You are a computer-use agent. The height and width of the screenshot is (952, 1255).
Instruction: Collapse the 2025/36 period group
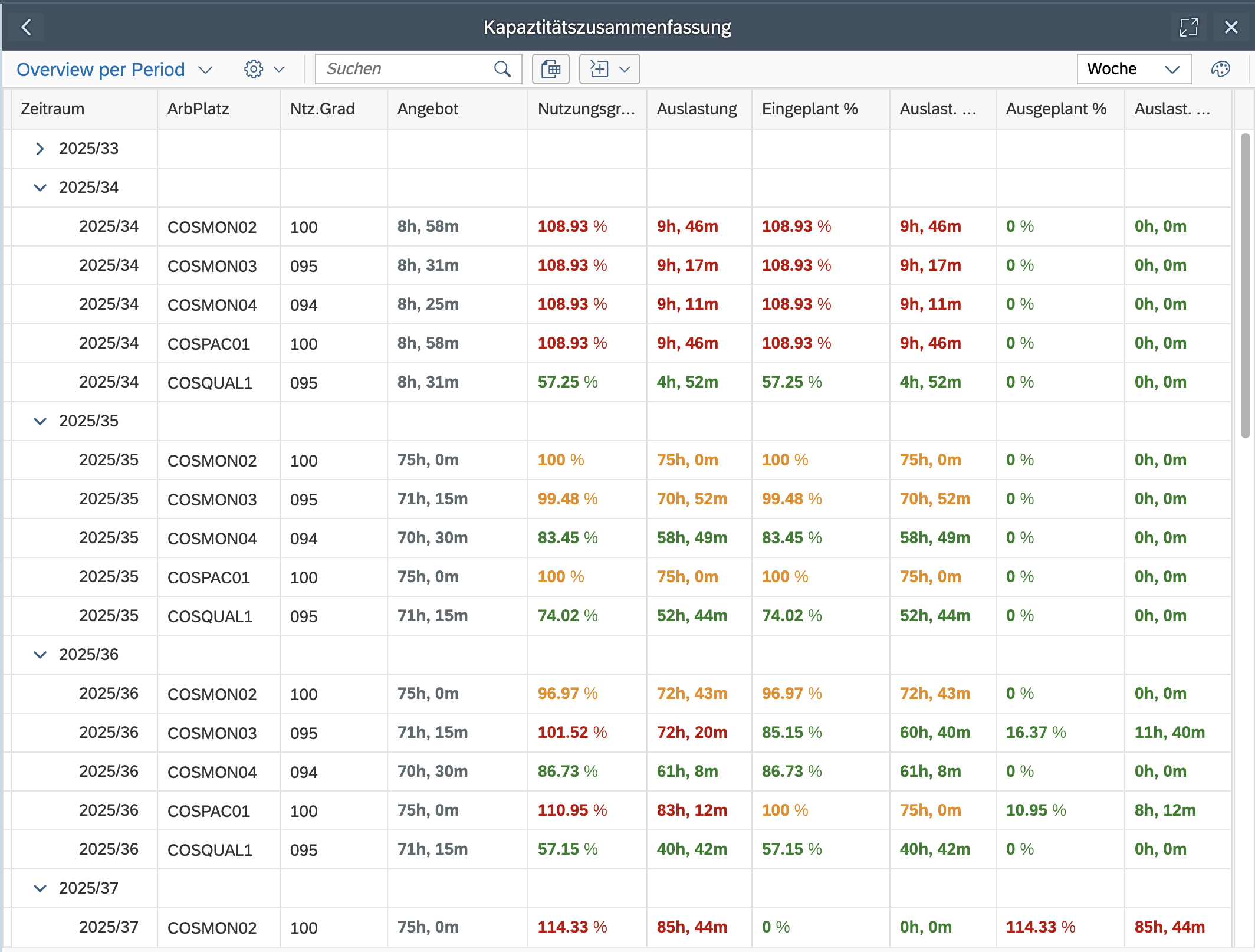pyautogui.click(x=40, y=655)
